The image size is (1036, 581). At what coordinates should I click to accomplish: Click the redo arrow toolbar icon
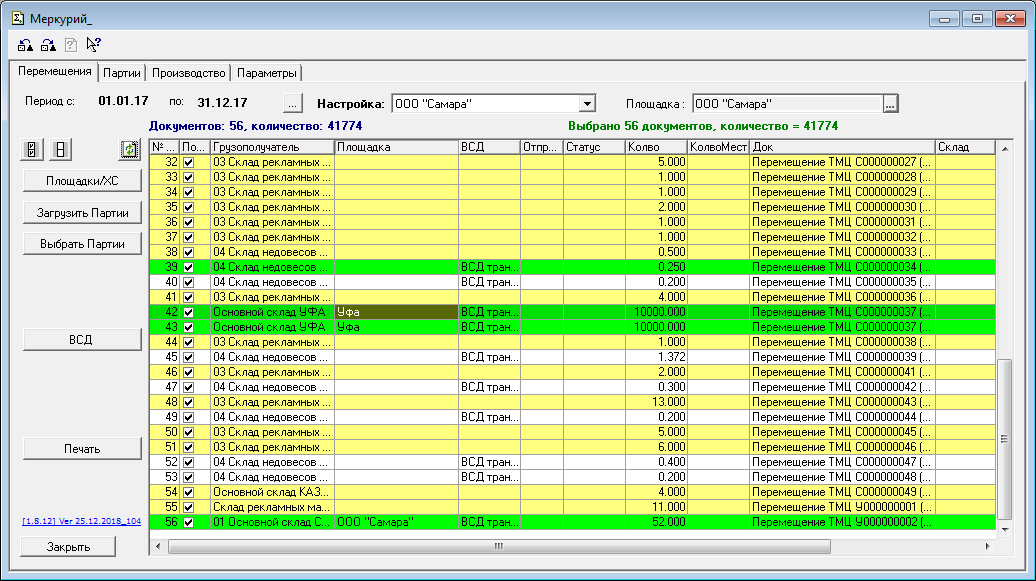point(48,45)
